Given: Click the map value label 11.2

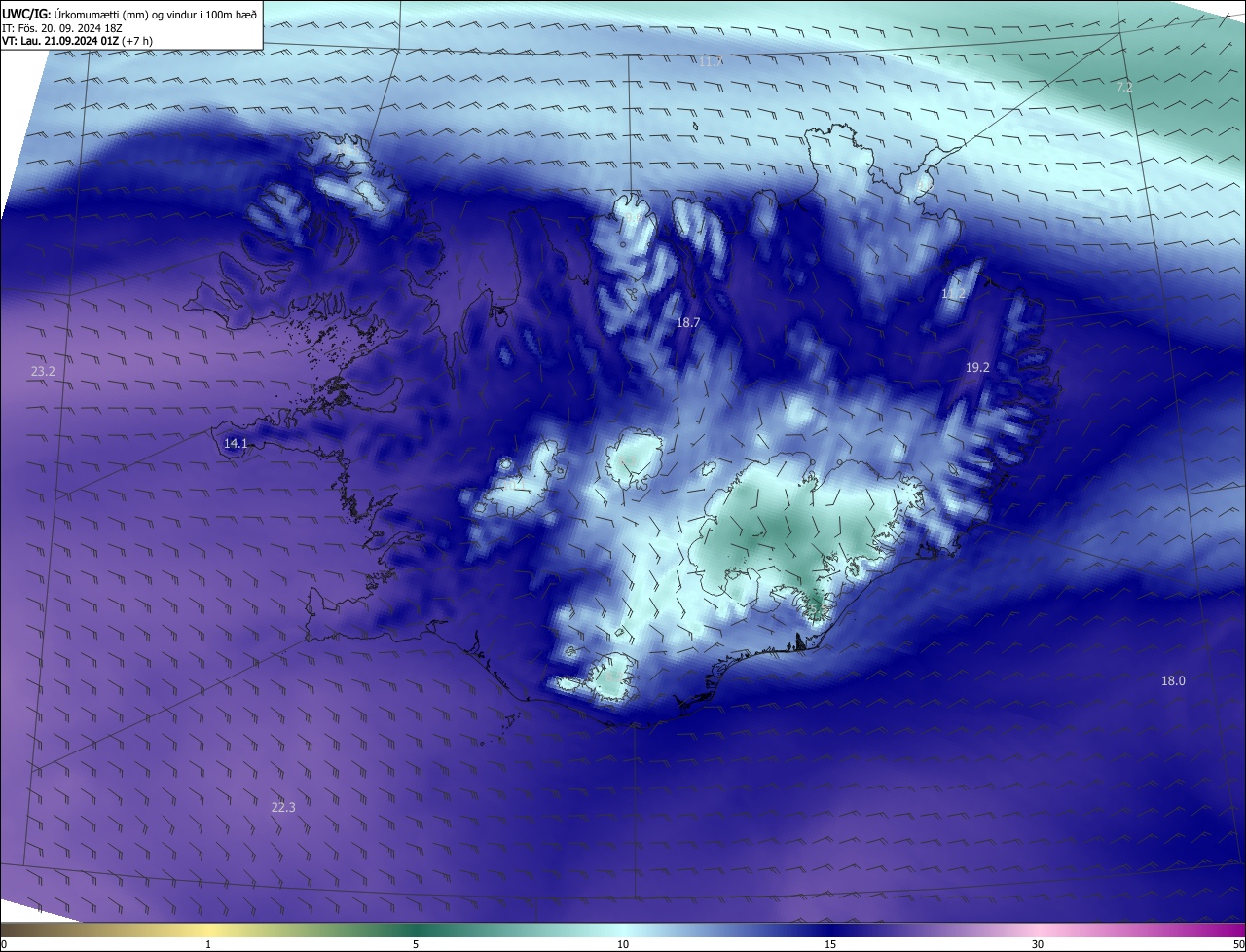Looking at the screenshot, I should coord(954,293).
